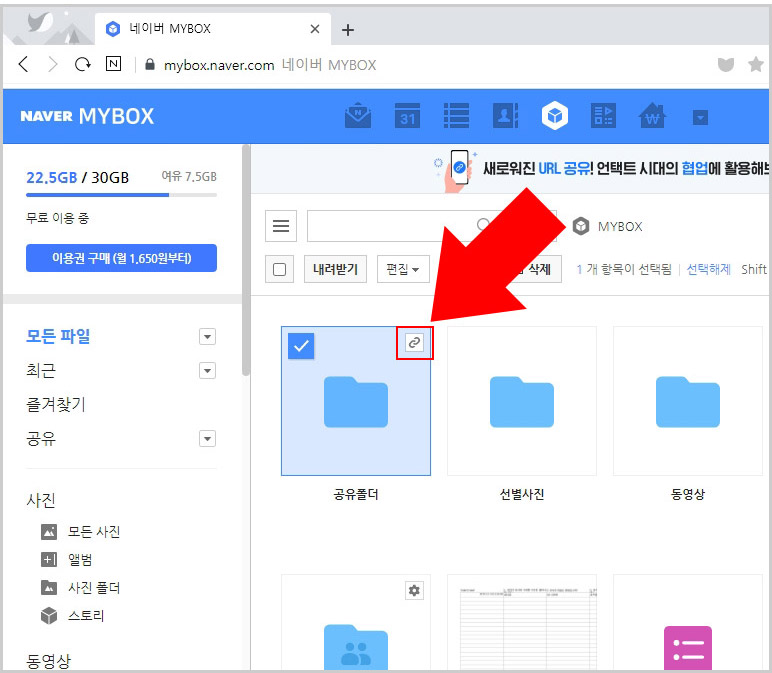Toggle the select-all checkbox in toolbar
The width and height of the screenshot is (772, 673).
[x=279, y=269]
